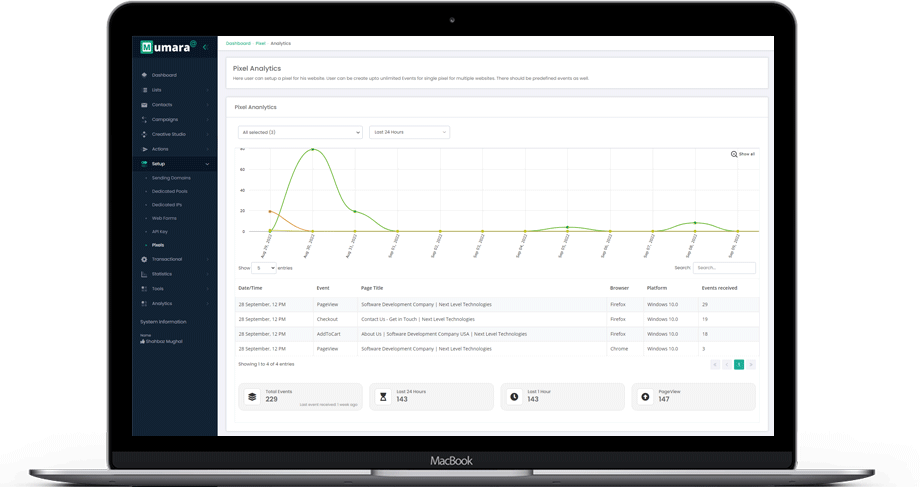Open the All selected (3) dropdown
The width and height of the screenshot is (920, 487).
tap(300, 132)
